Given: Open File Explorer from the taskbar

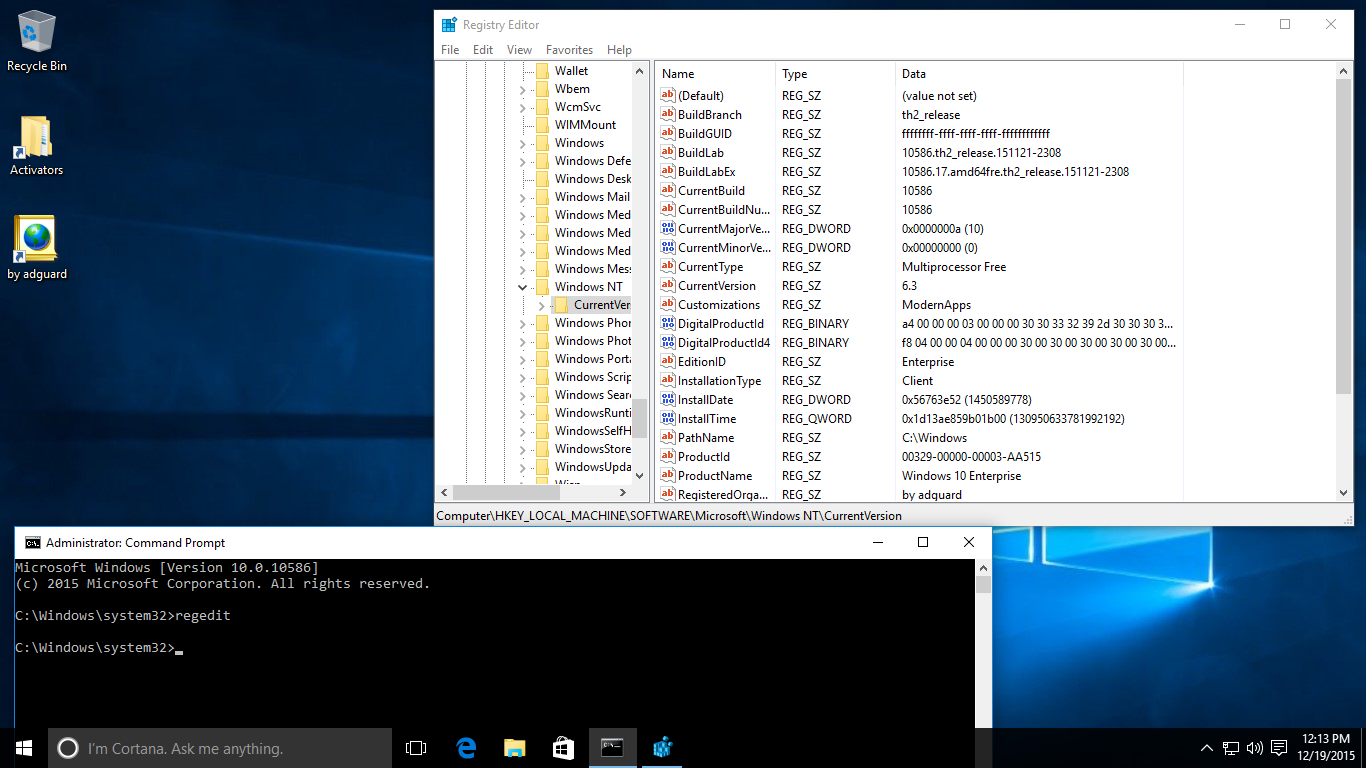Looking at the screenshot, I should pos(515,748).
